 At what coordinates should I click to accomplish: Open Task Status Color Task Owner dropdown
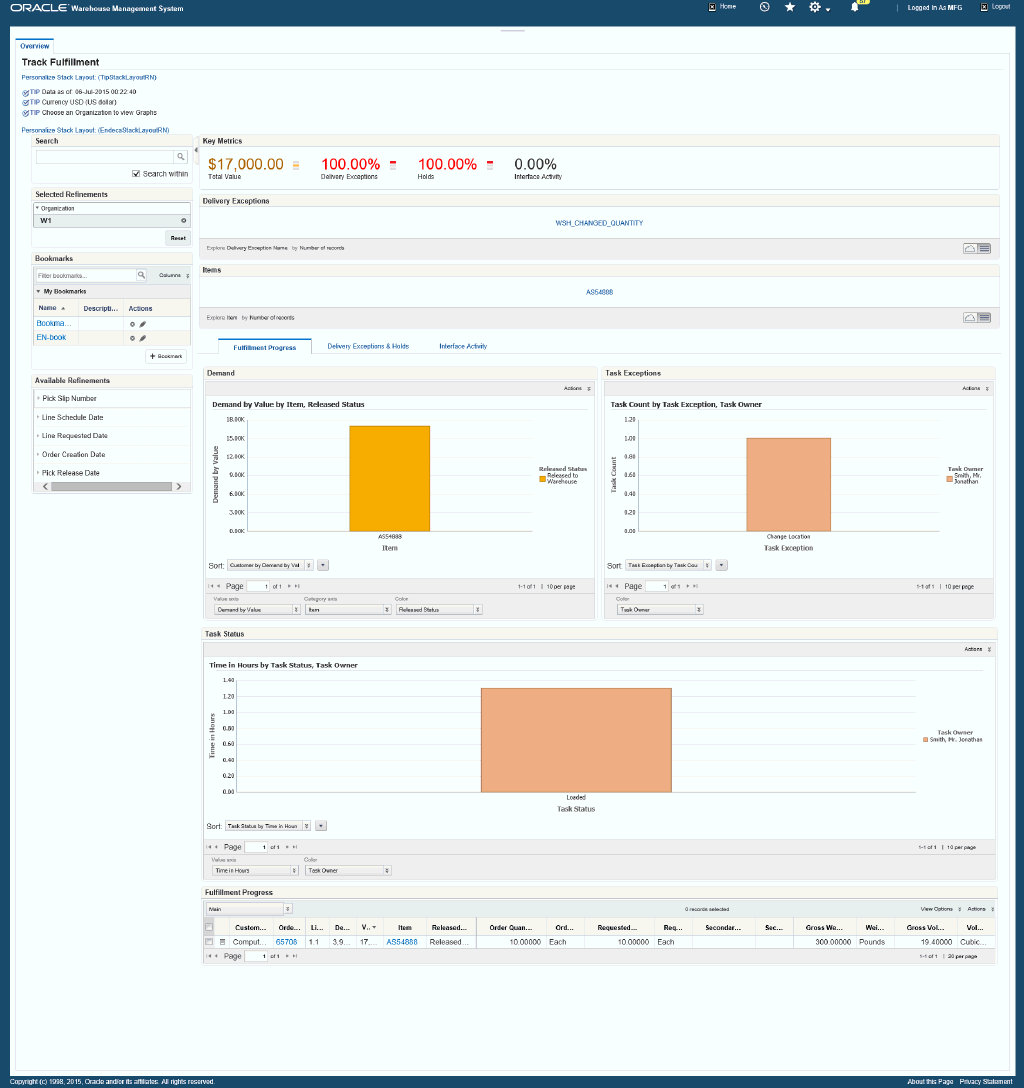[x=348, y=871]
